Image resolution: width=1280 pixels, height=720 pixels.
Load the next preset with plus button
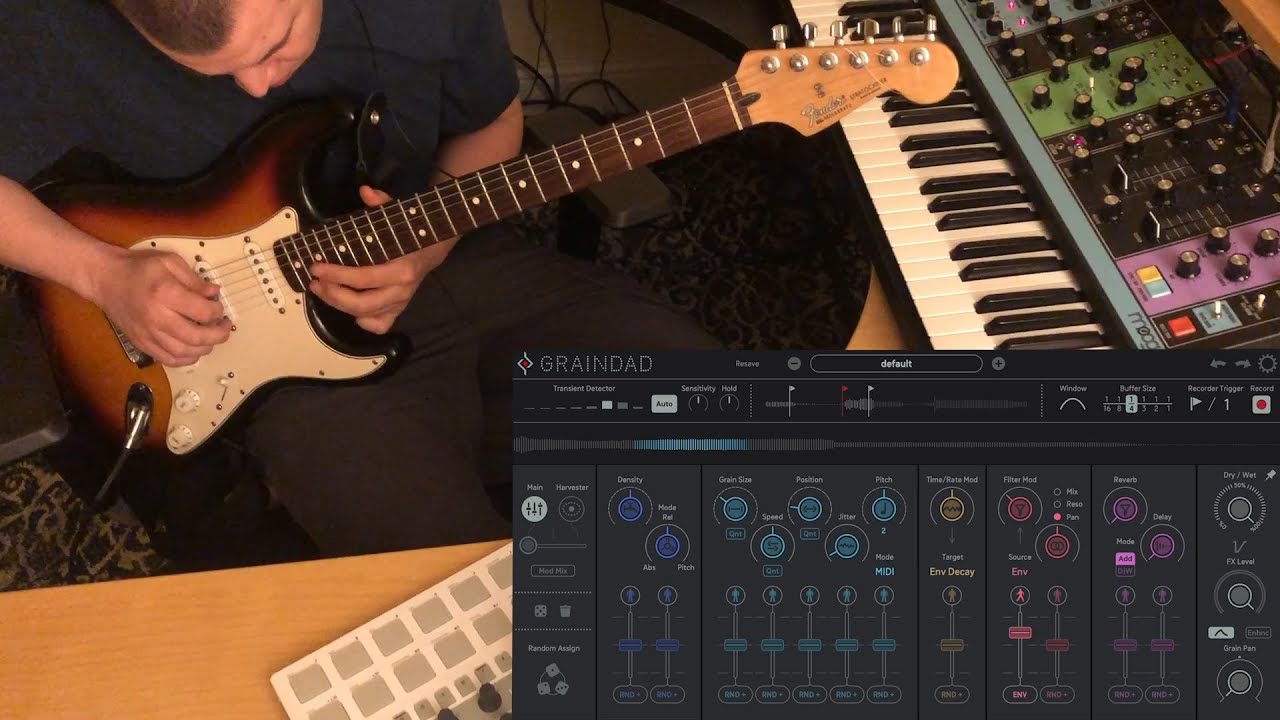[998, 364]
